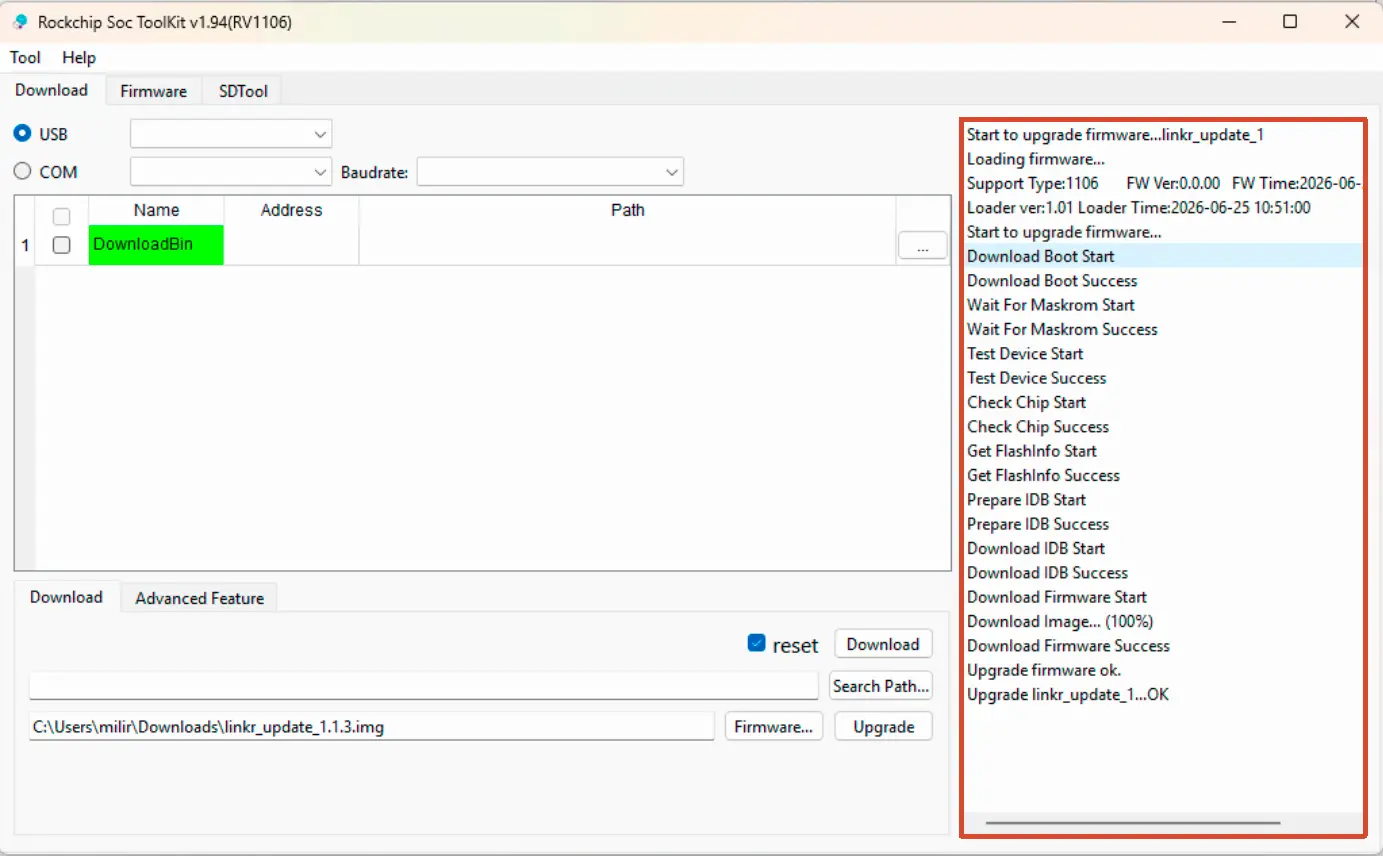
Task: Check the DownloadBin row checkbox
Action: [x=61, y=245]
